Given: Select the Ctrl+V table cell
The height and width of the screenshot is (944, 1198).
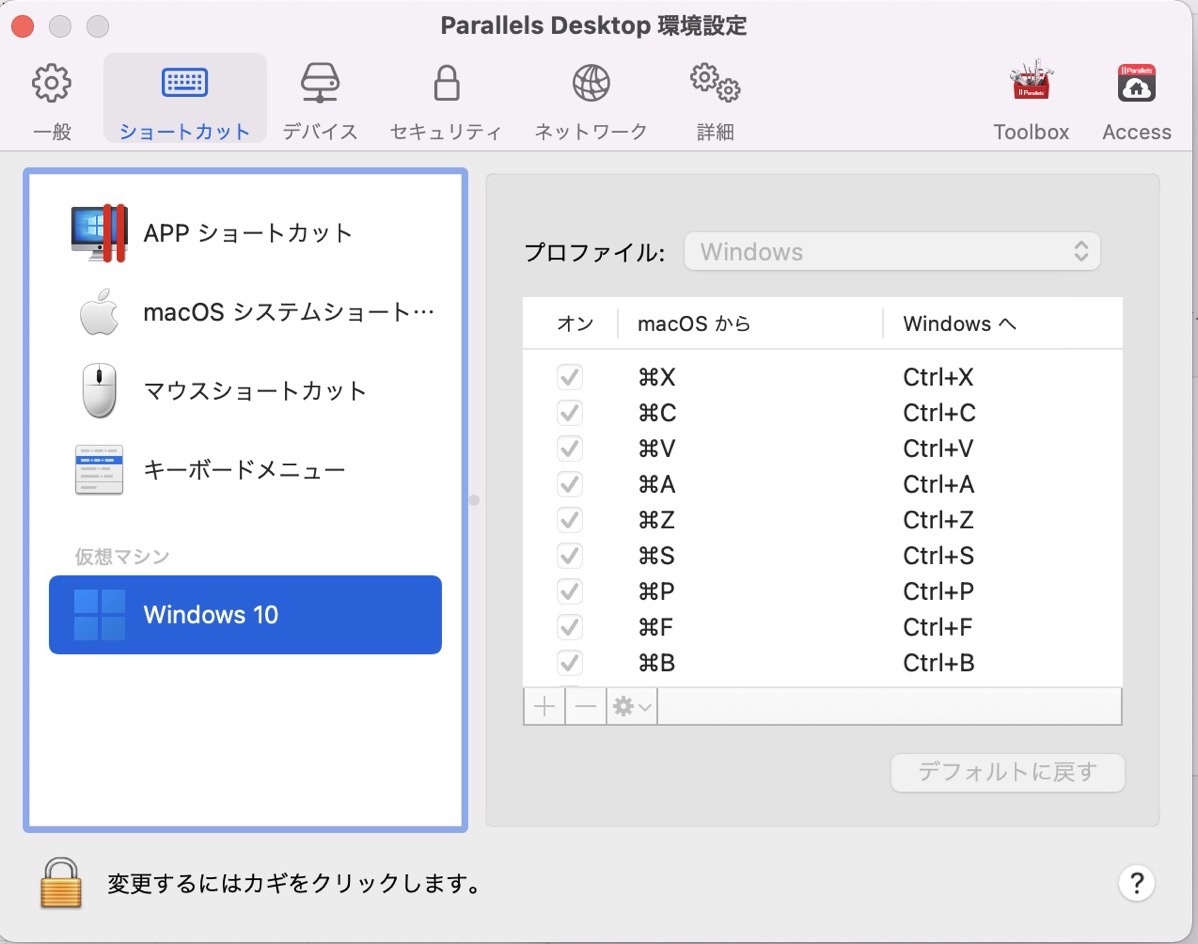Looking at the screenshot, I should 938,448.
